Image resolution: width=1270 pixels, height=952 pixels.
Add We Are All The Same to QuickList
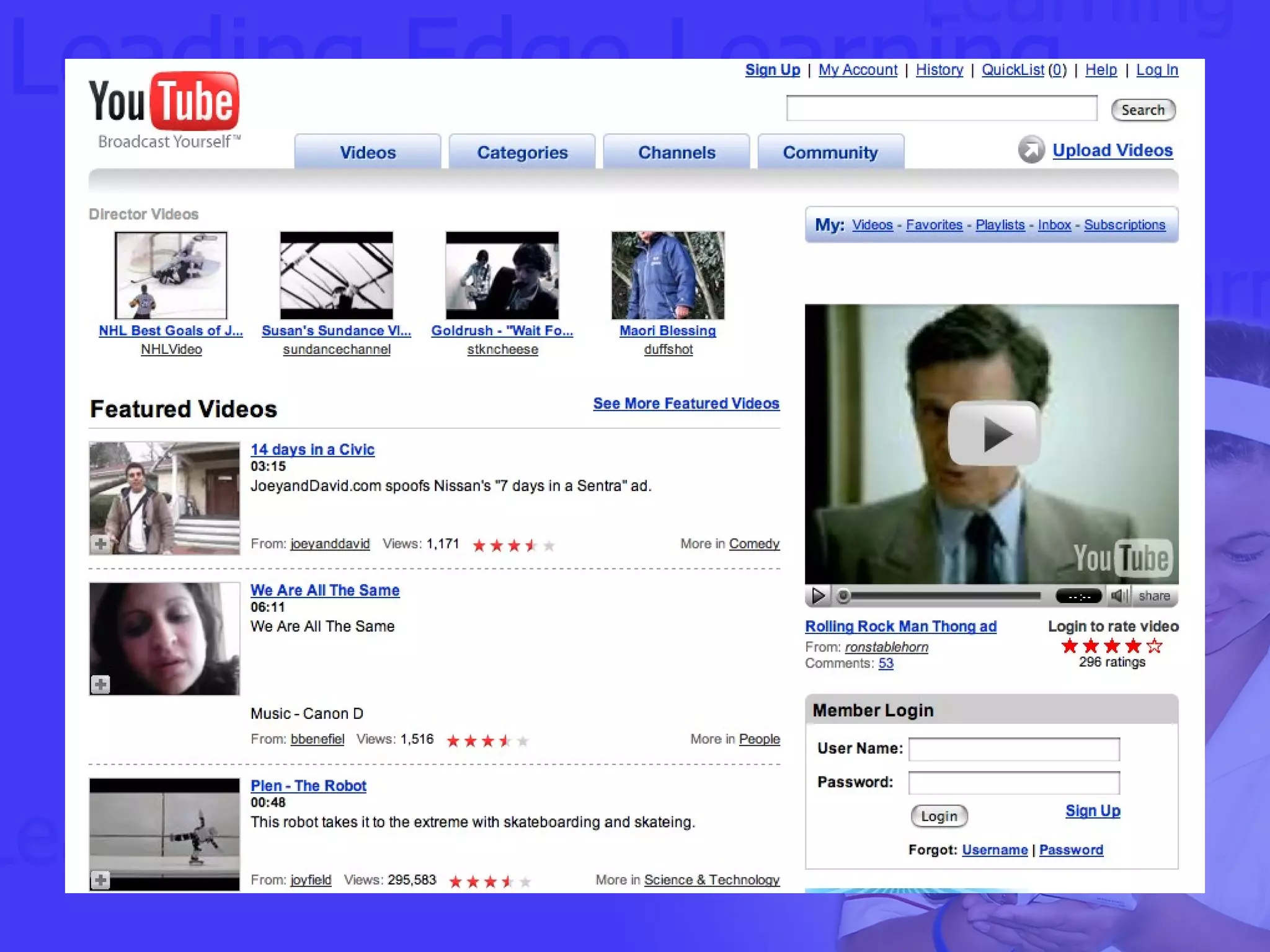[x=100, y=684]
